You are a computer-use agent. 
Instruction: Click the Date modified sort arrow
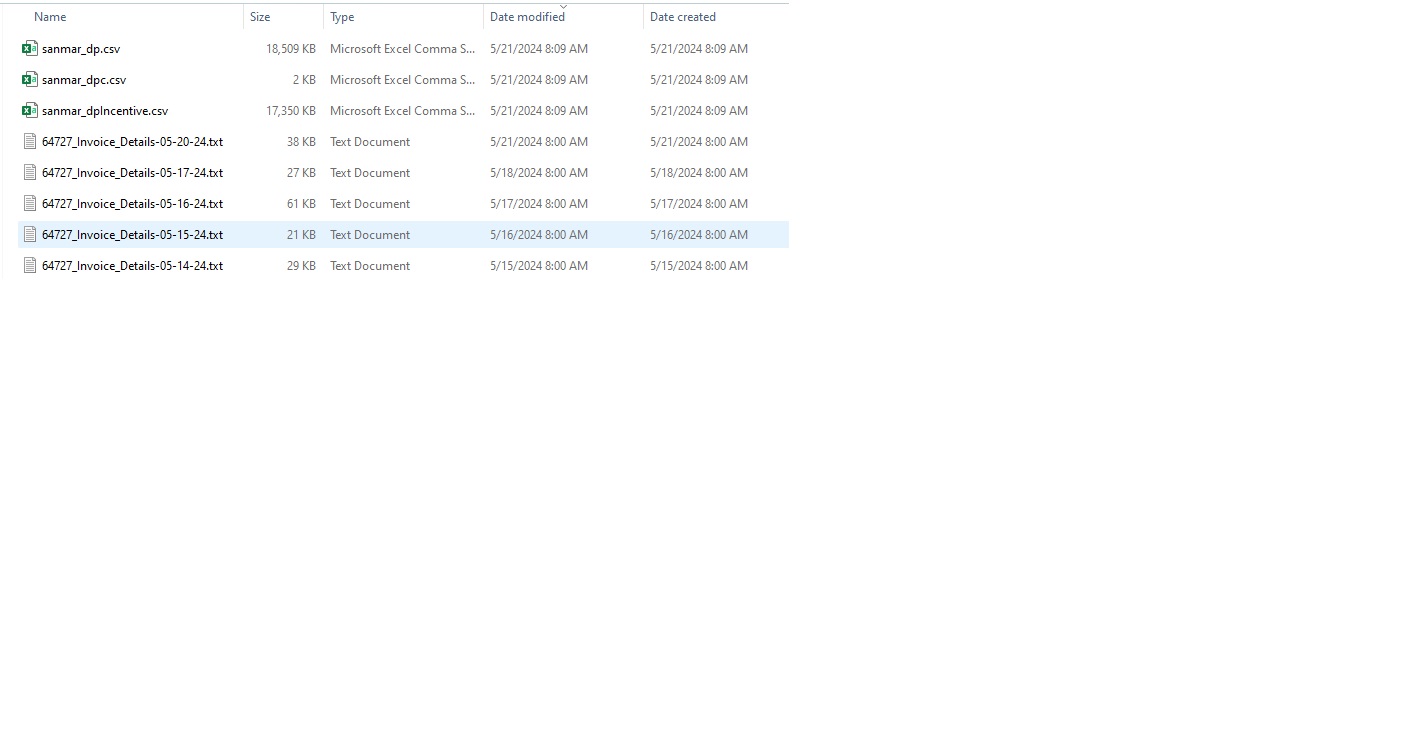click(x=563, y=7)
